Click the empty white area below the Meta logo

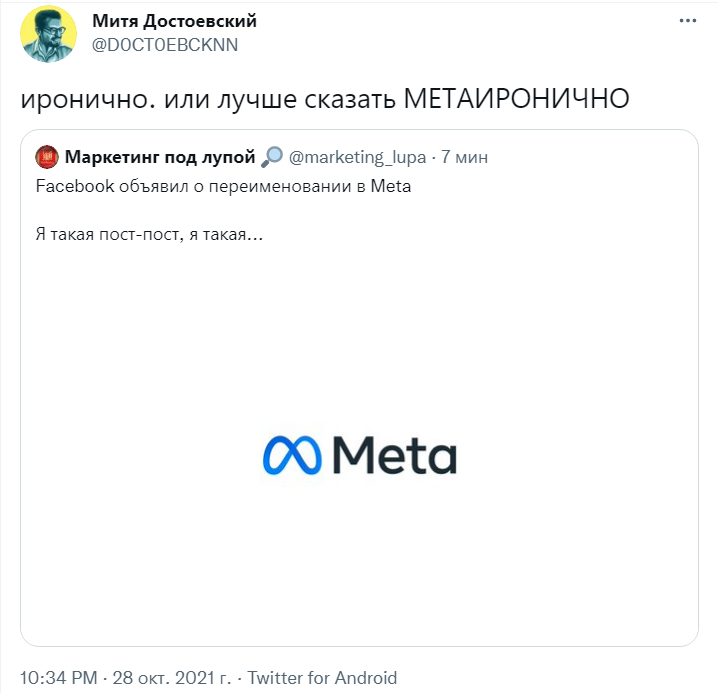[360, 570]
